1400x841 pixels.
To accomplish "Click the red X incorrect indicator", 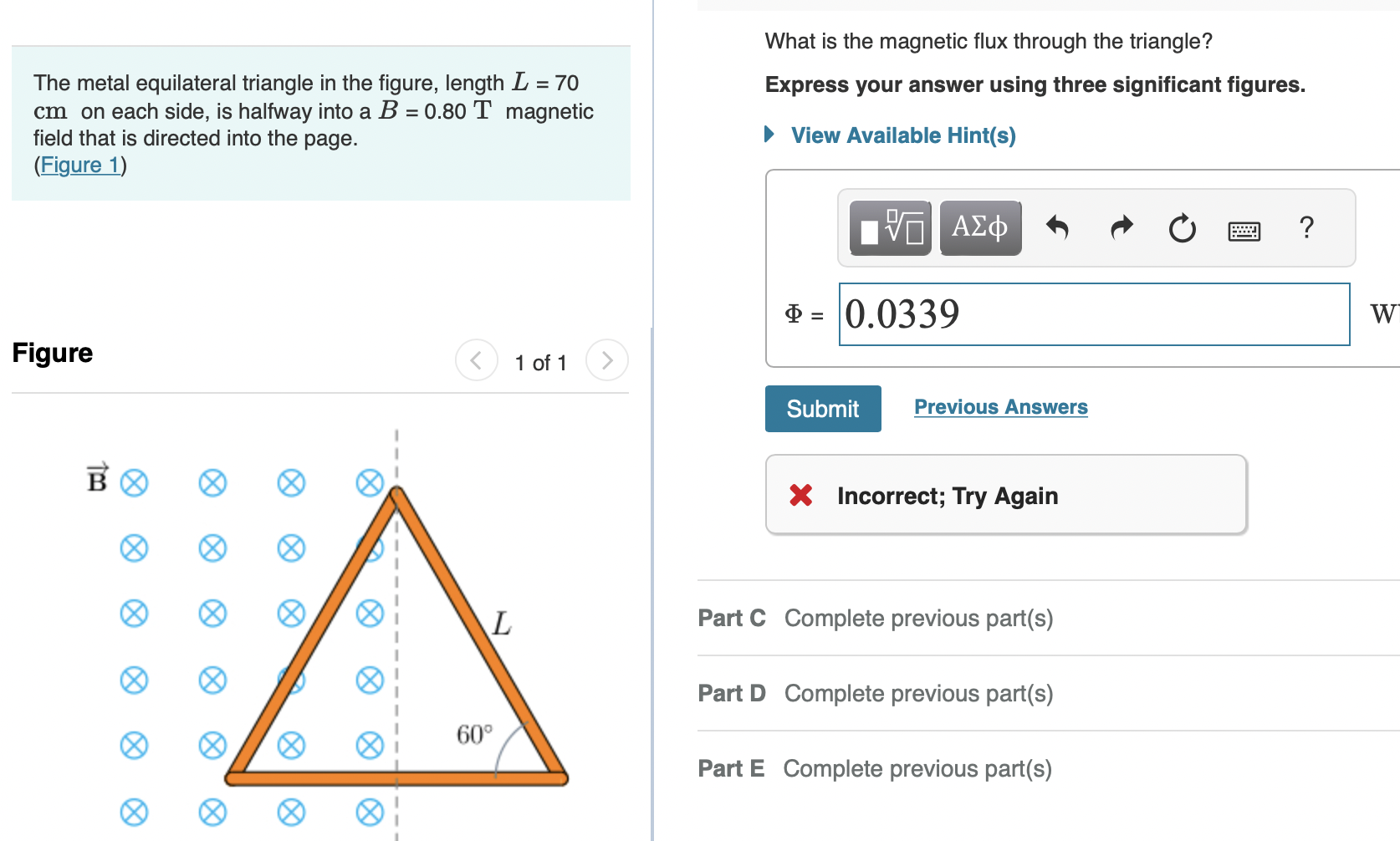I will (800, 495).
